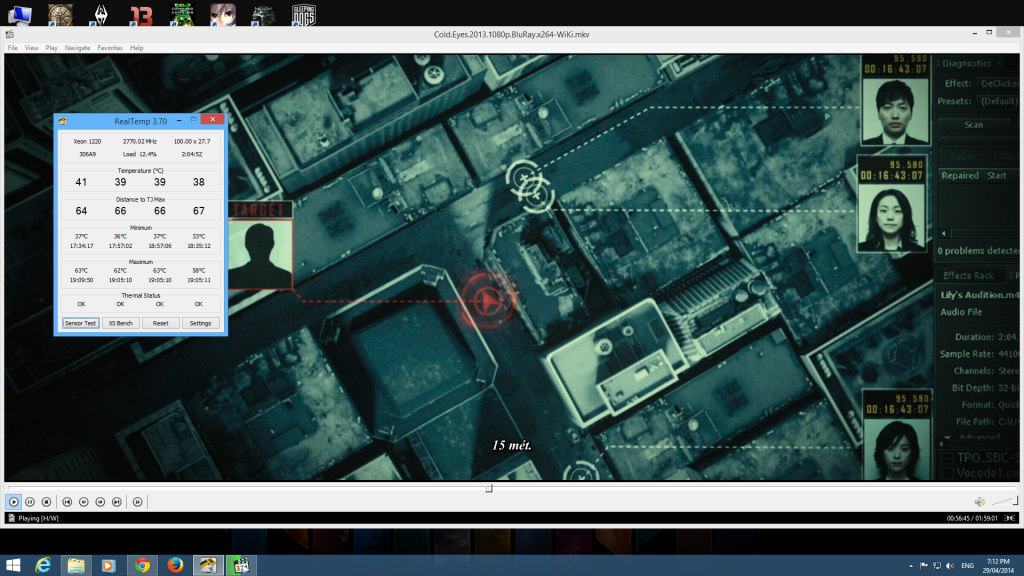
Task: Click the Play button in the player controls
Action: [14, 502]
